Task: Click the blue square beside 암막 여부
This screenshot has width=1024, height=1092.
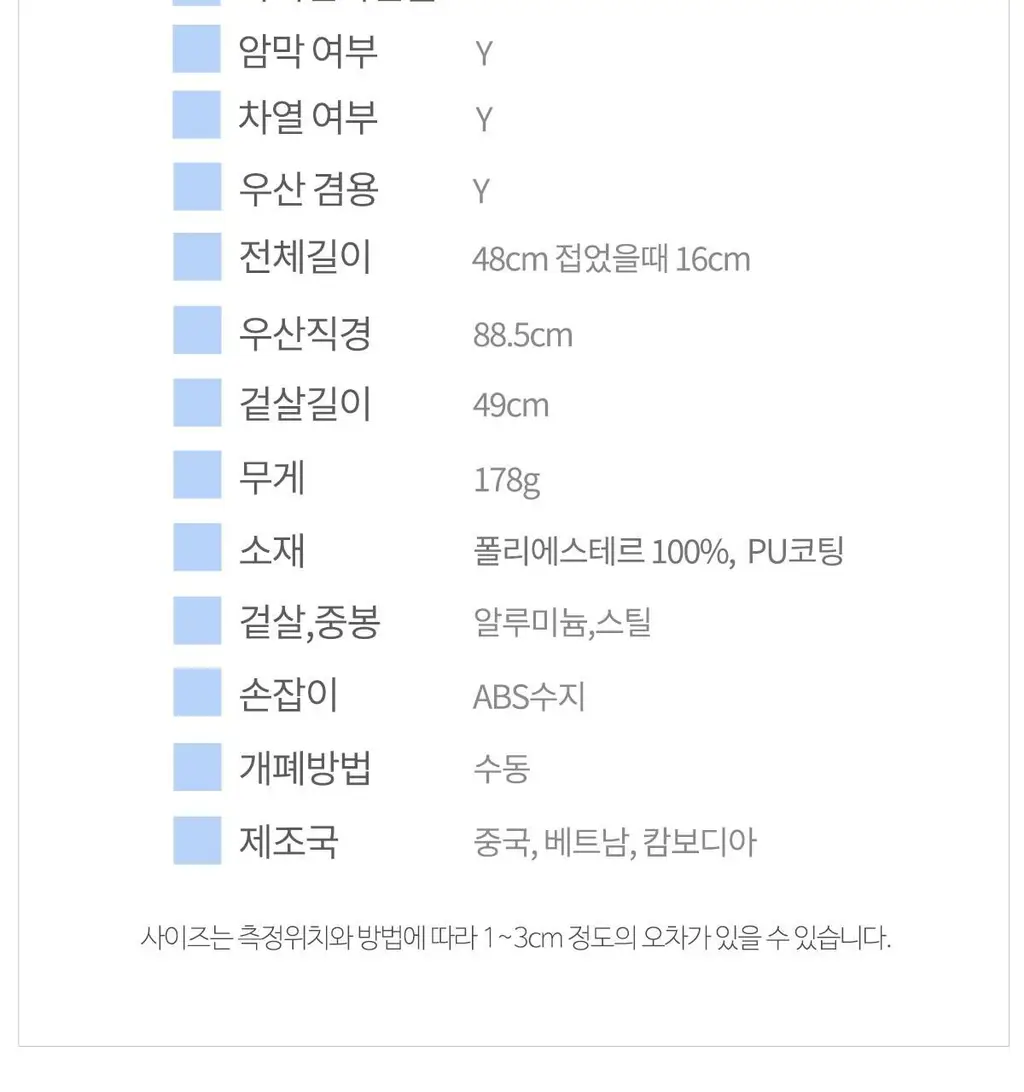Action: 196,49
